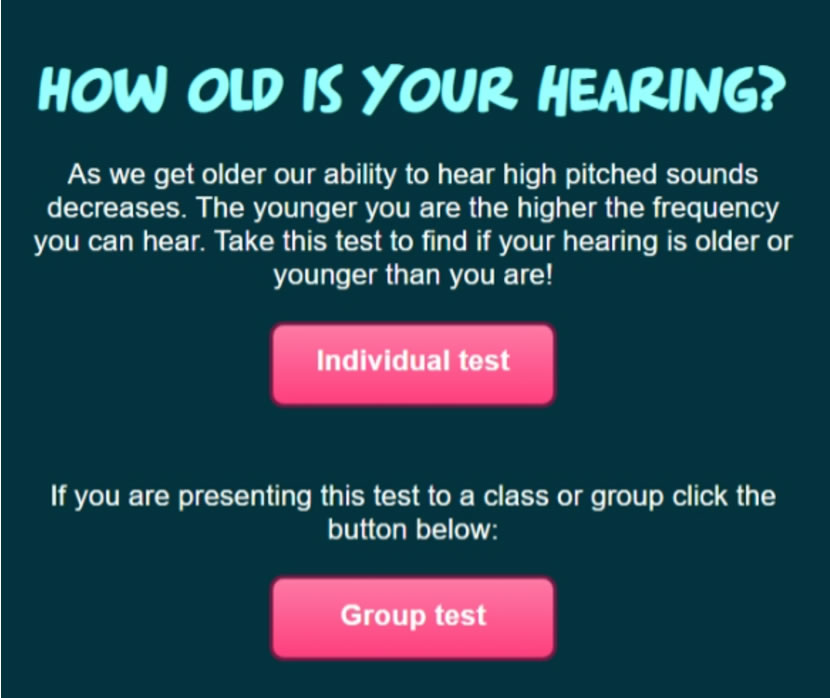Launch the Group test

point(413,618)
